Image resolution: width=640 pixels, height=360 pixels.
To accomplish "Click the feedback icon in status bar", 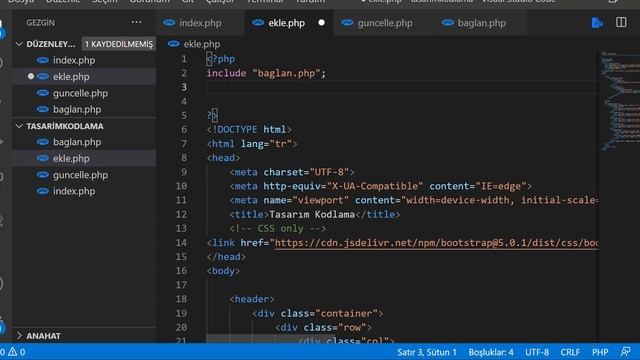I will point(625,351).
